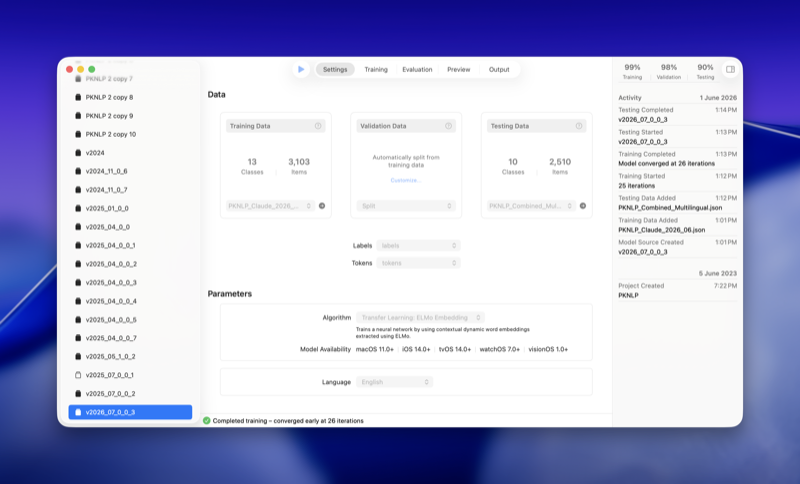Click Project Created PKNLP activity entry

coord(678,291)
